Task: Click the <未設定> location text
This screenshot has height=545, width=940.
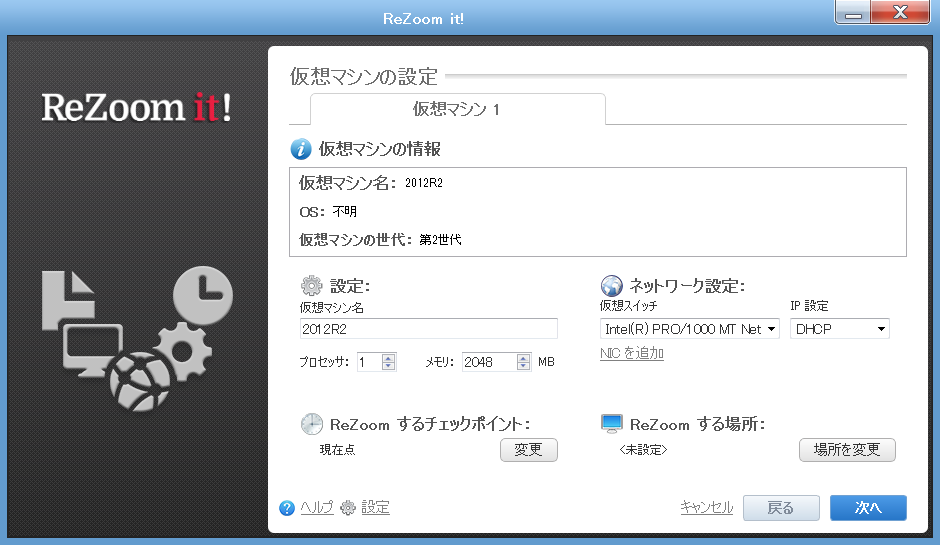Action: 643,450
